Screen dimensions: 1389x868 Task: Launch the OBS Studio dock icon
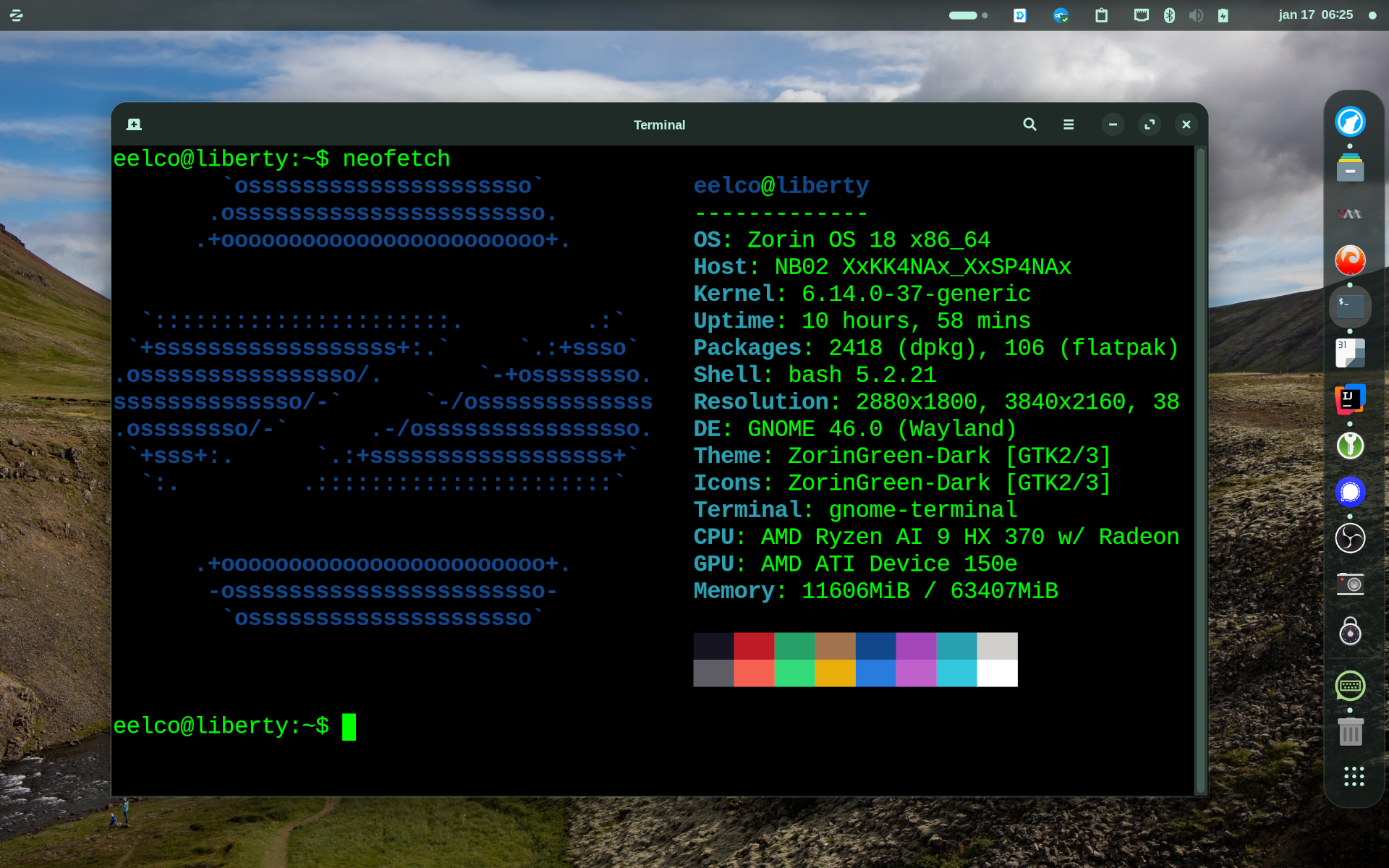point(1350,538)
